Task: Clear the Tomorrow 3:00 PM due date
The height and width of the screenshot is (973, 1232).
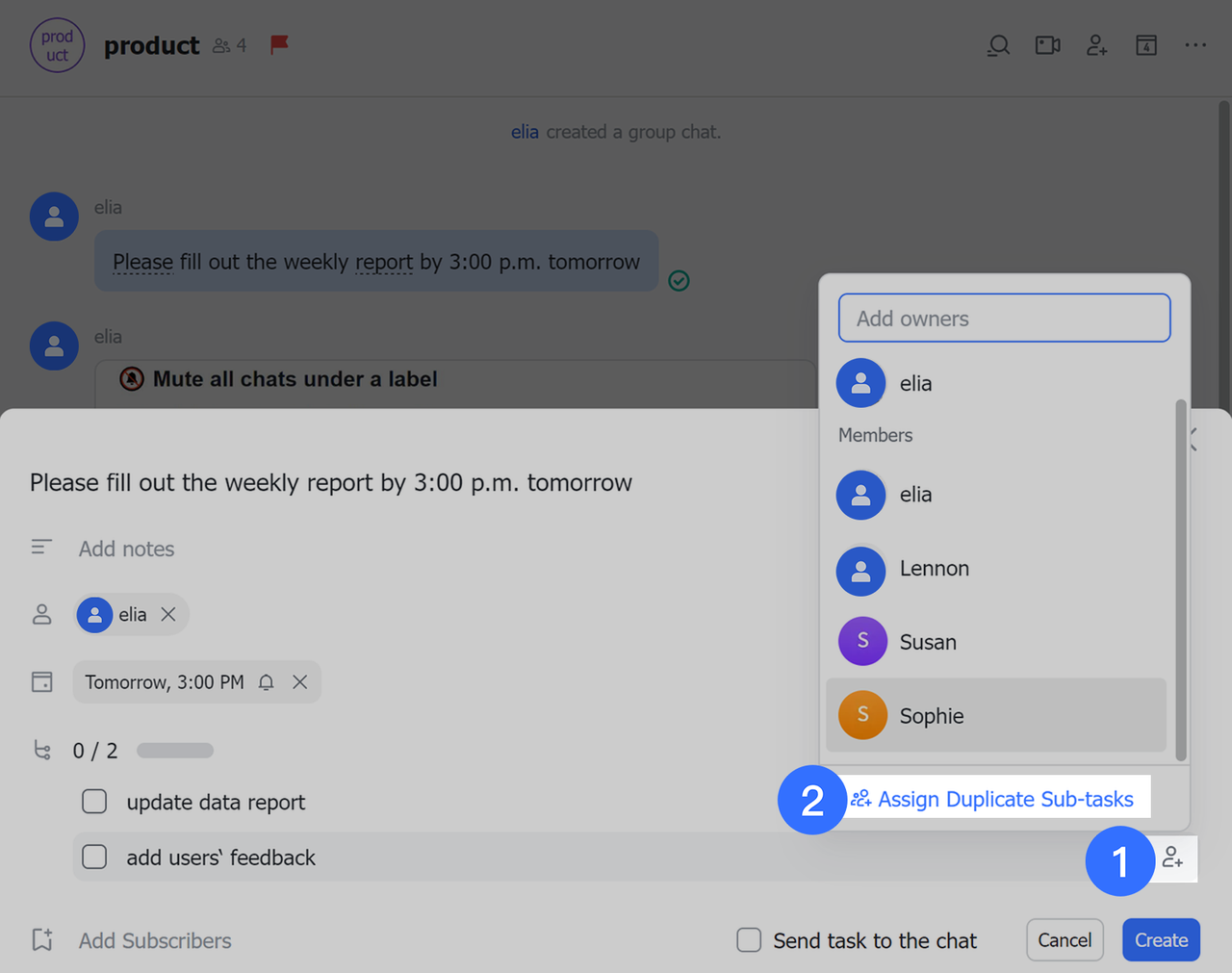Action: click(x=300, y=682)
